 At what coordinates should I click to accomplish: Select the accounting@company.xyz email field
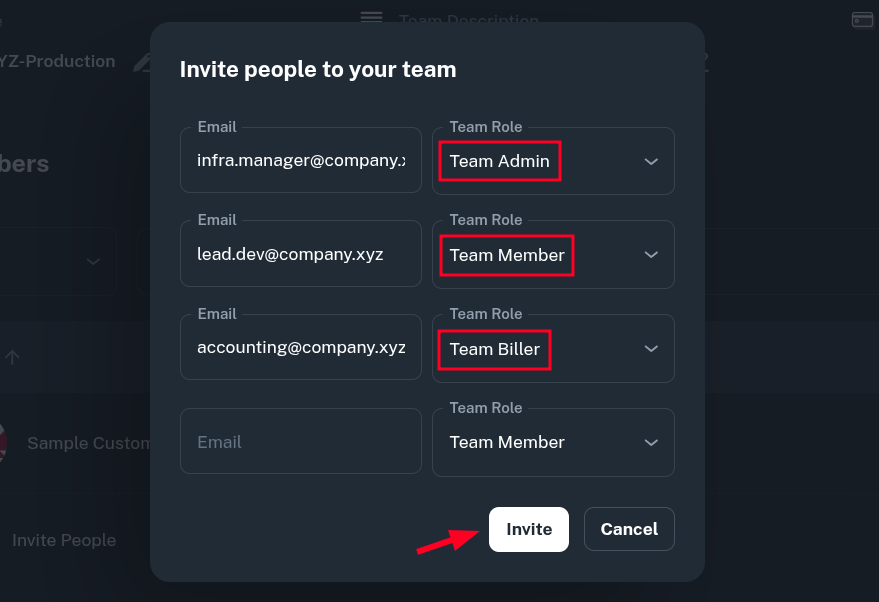coord(301,349)
